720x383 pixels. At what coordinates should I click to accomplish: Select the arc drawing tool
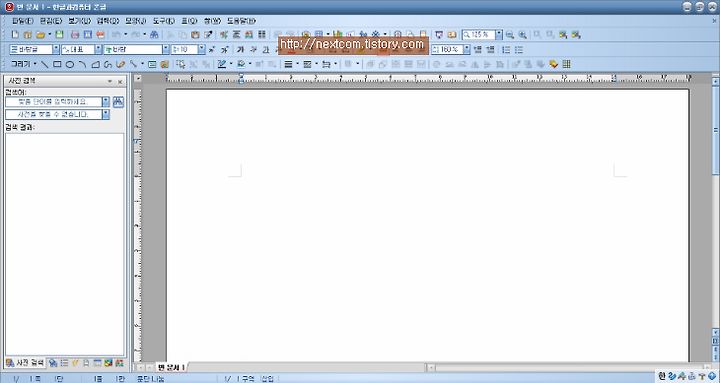click(x=82, y=64)
